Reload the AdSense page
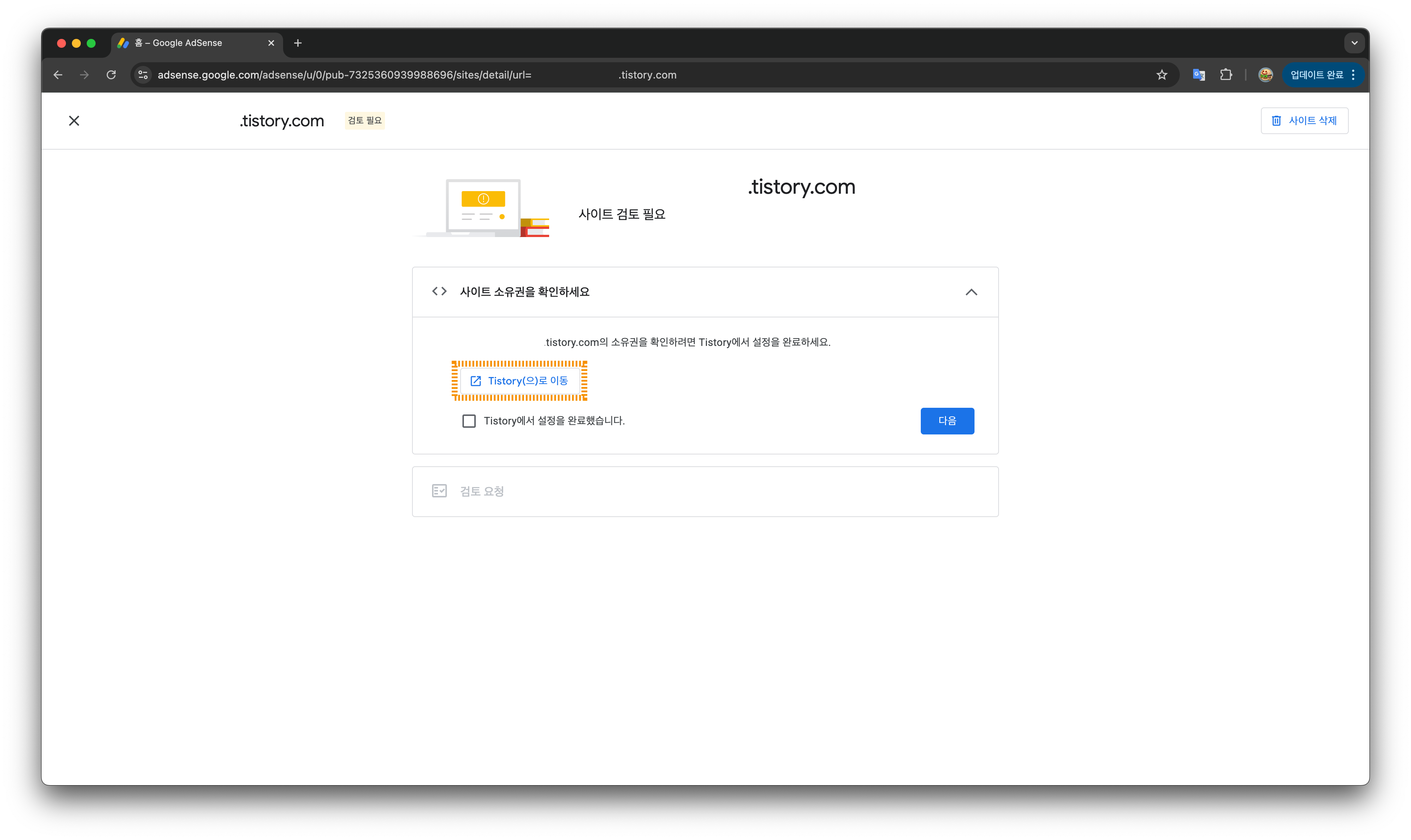Image resolution: width=1411 pixels, height=840 pixels. click(112, 75)
